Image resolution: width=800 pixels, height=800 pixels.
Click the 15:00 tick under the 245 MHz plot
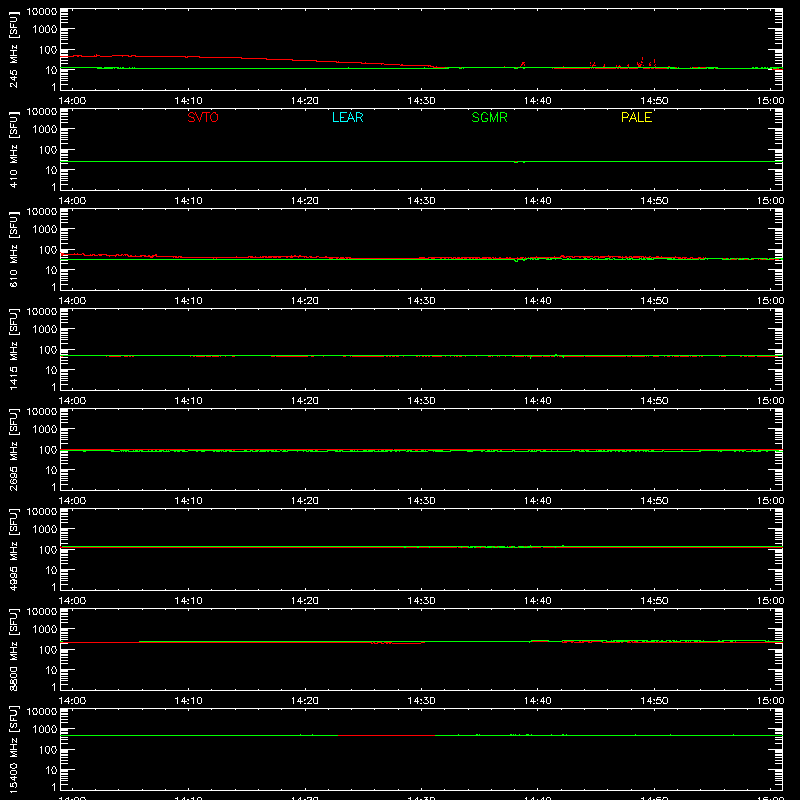coord(770,101)
